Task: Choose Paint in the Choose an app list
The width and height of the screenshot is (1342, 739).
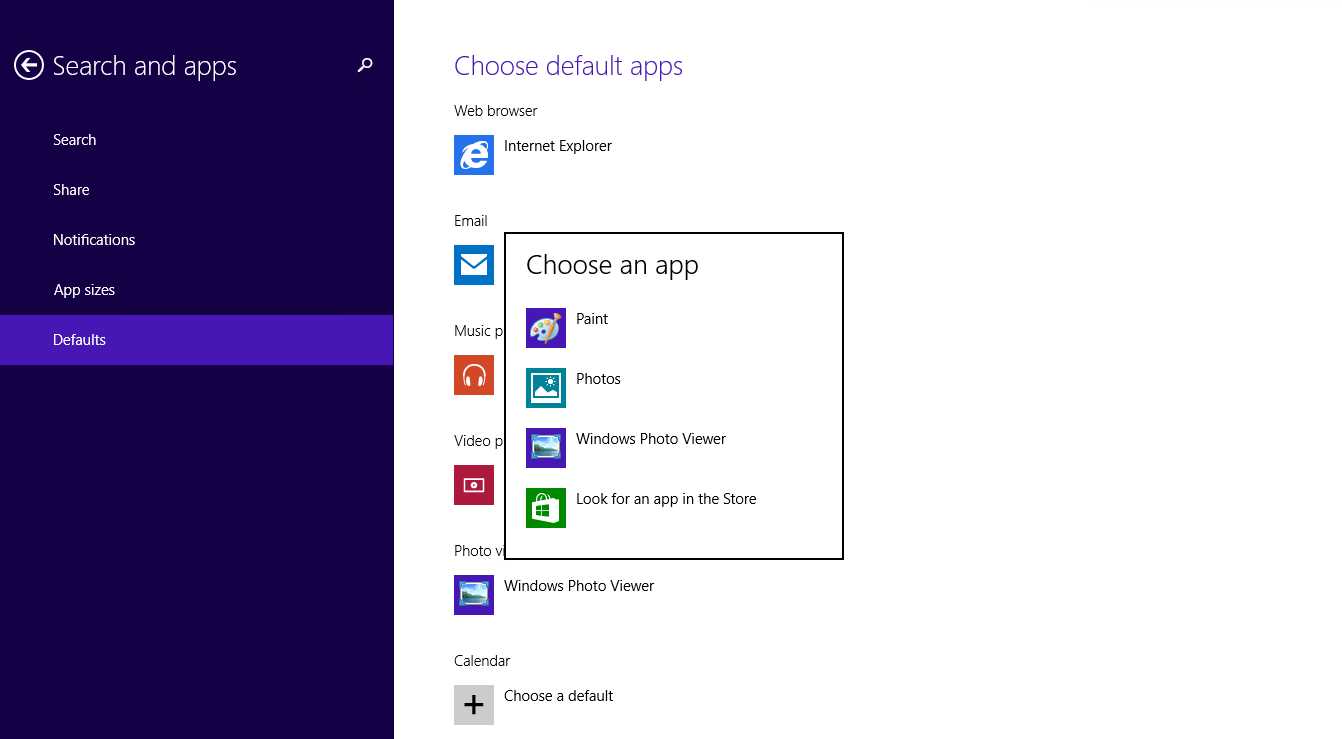Action: [x=674, y=328]
